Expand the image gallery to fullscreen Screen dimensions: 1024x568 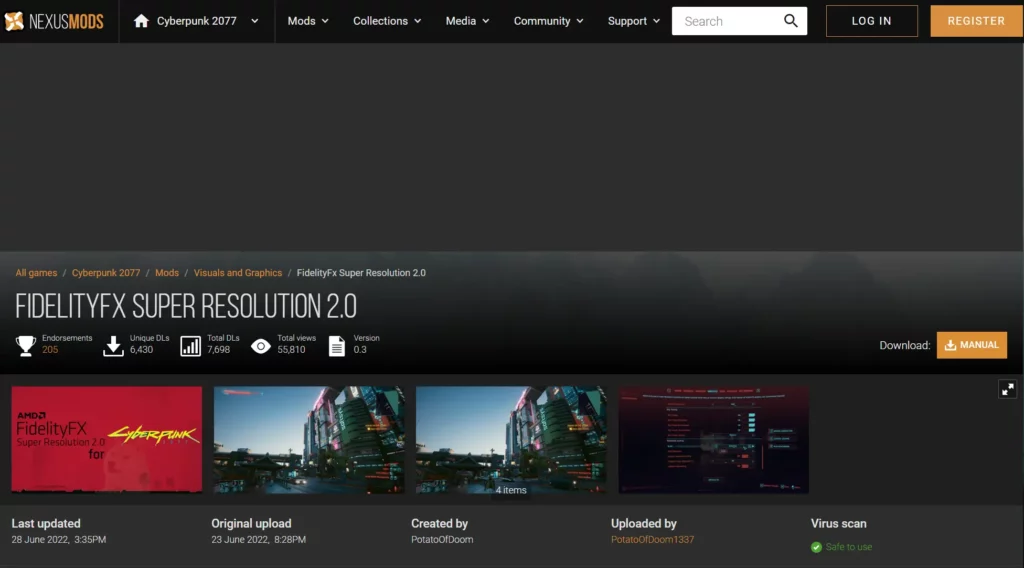(1007, 389)
